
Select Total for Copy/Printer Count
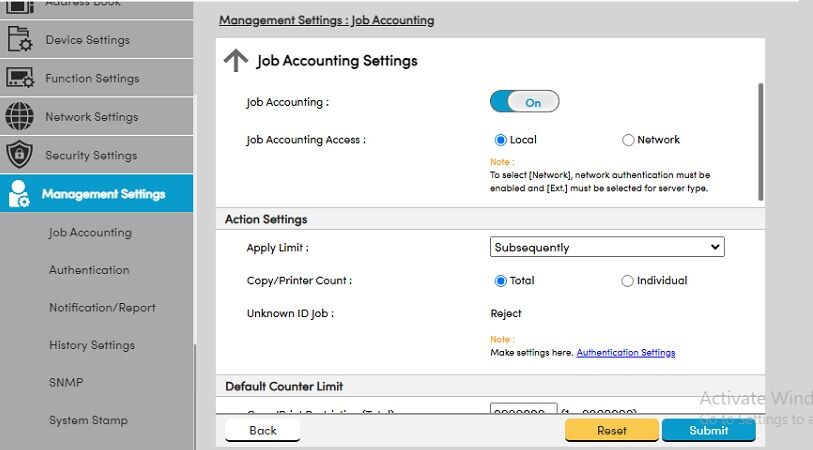pyautogui.click(x=500, y=281)
